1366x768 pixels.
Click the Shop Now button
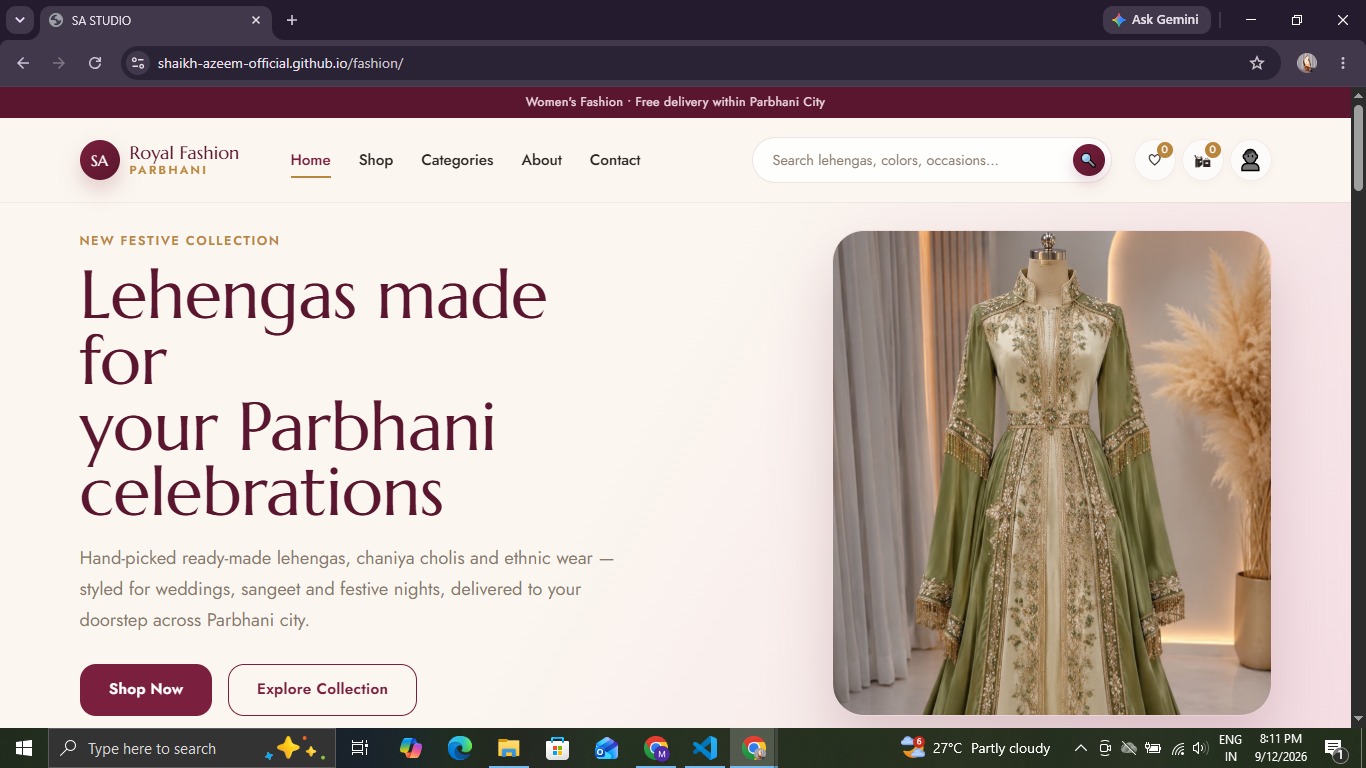(146, 690)
